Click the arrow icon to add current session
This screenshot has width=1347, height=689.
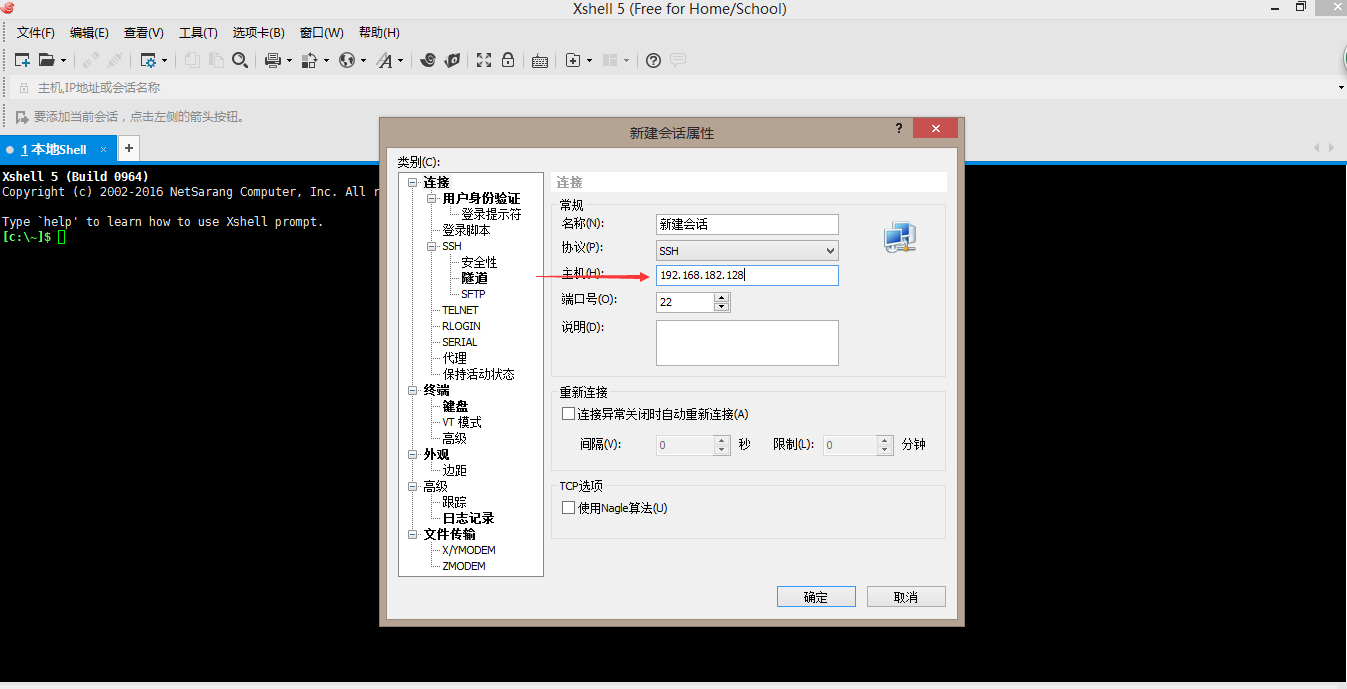point(21,116)
